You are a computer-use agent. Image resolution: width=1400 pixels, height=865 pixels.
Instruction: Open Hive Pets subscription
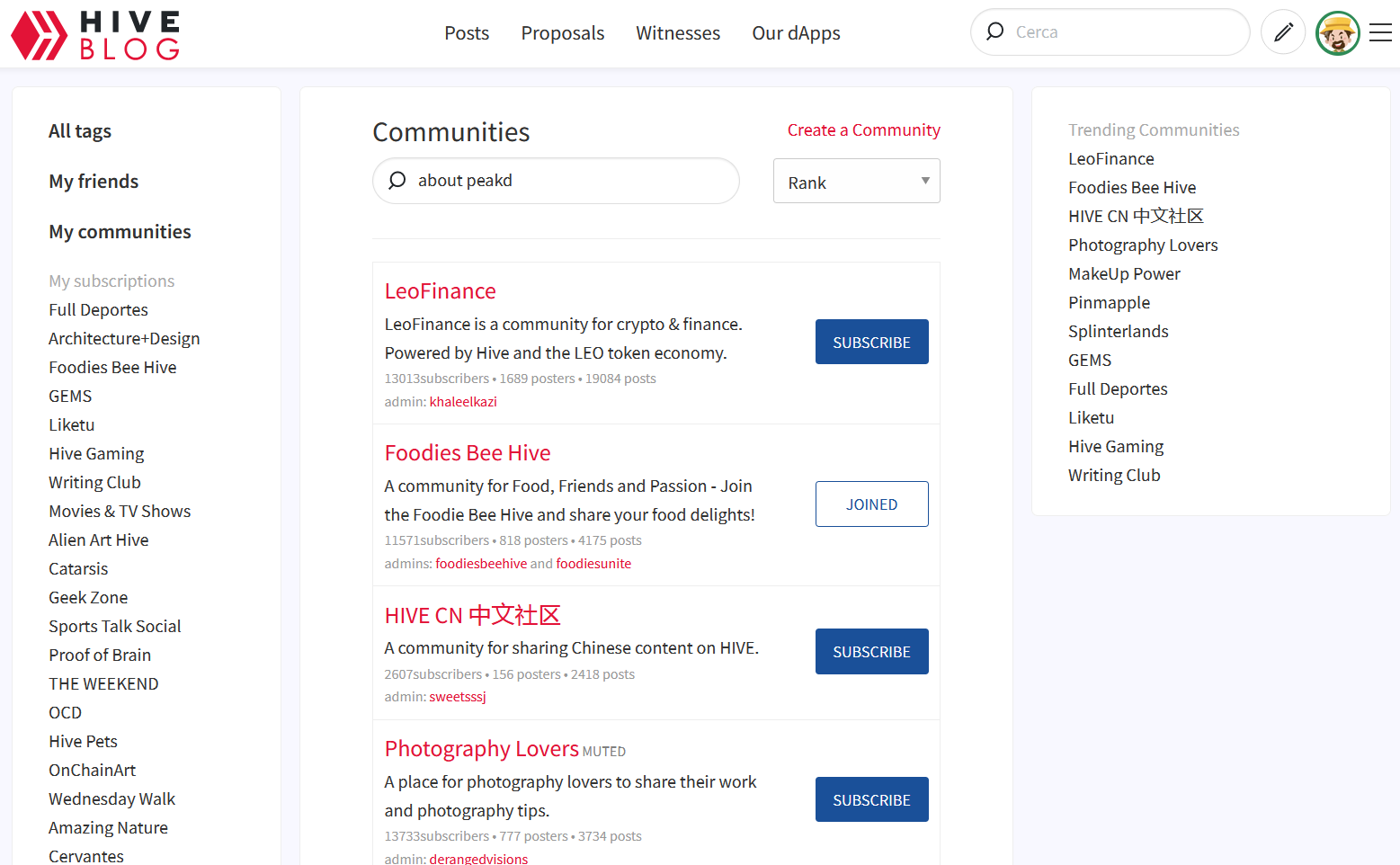(83, 742)
